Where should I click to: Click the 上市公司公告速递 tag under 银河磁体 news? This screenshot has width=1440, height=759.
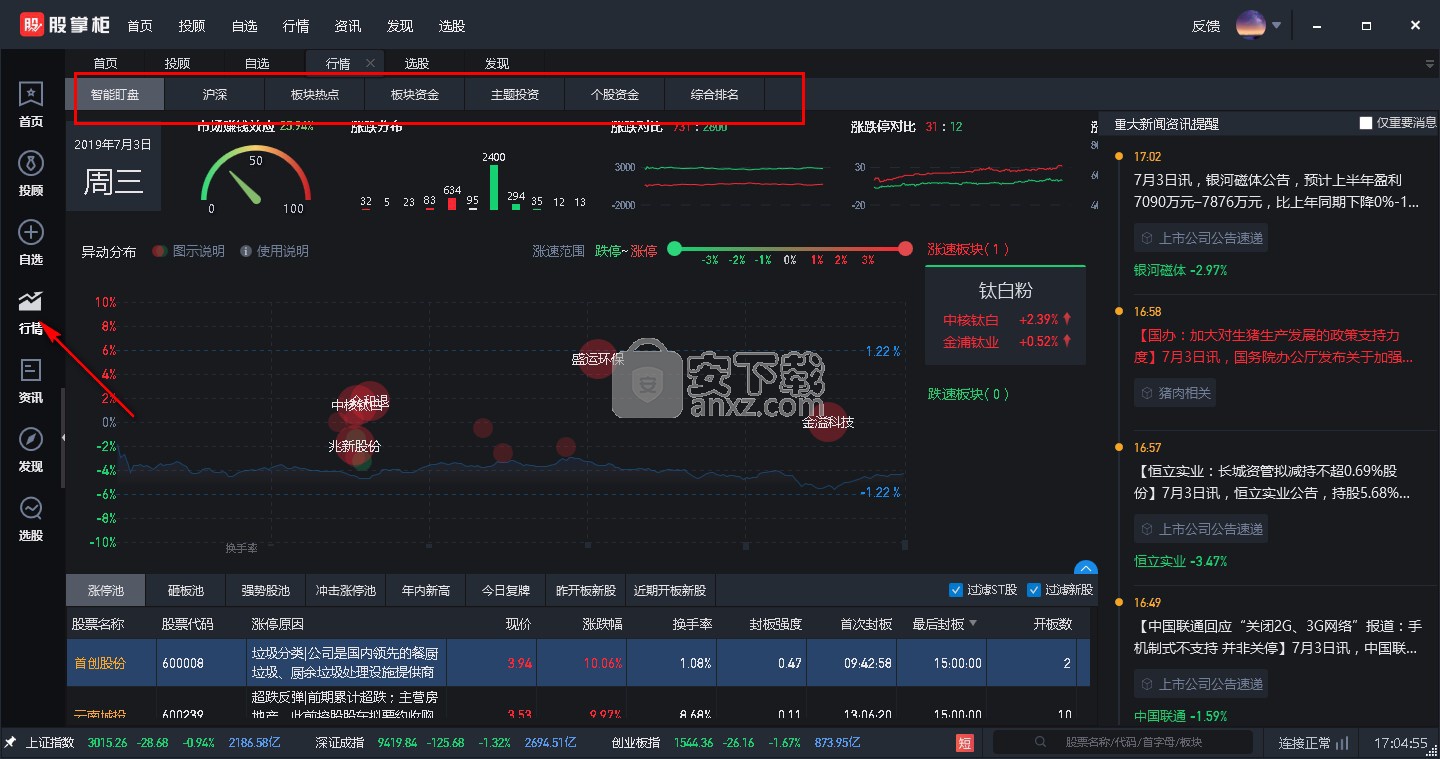(x=1200, y=238)
